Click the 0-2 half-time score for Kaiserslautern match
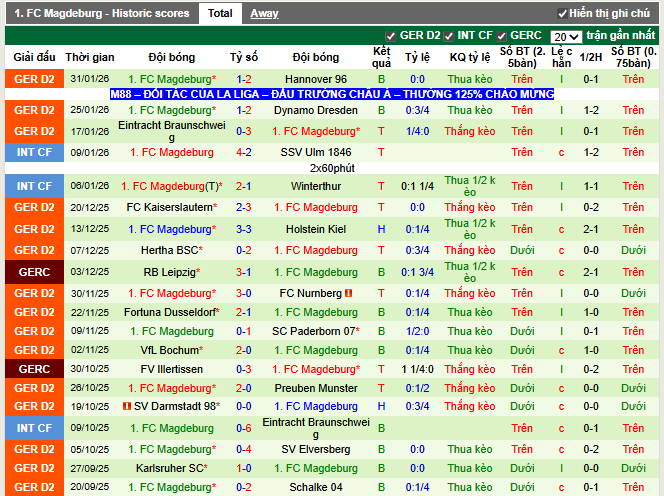Viewport: 664px width, 496px height. (591, 207)
